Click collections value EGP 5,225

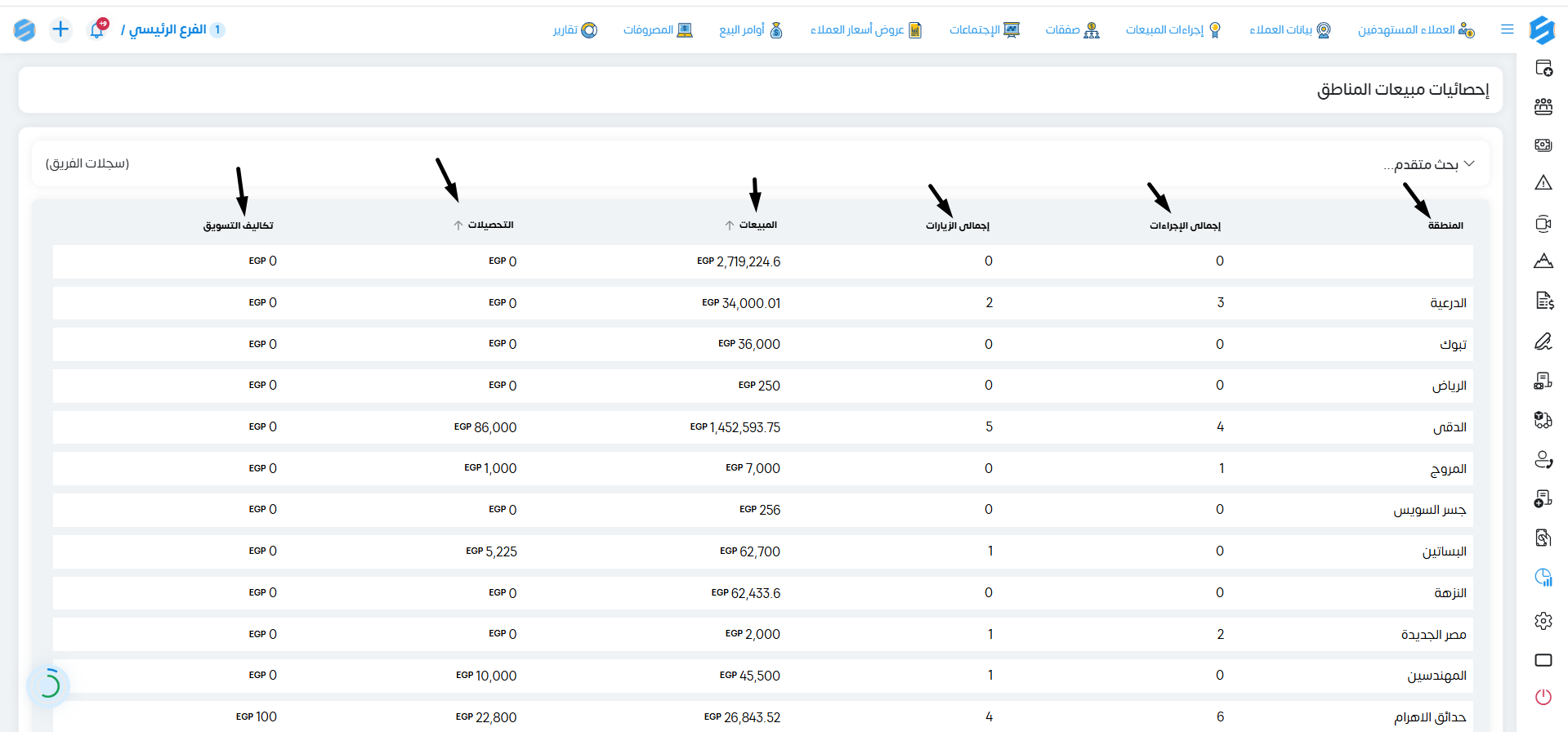coord(491,551)
